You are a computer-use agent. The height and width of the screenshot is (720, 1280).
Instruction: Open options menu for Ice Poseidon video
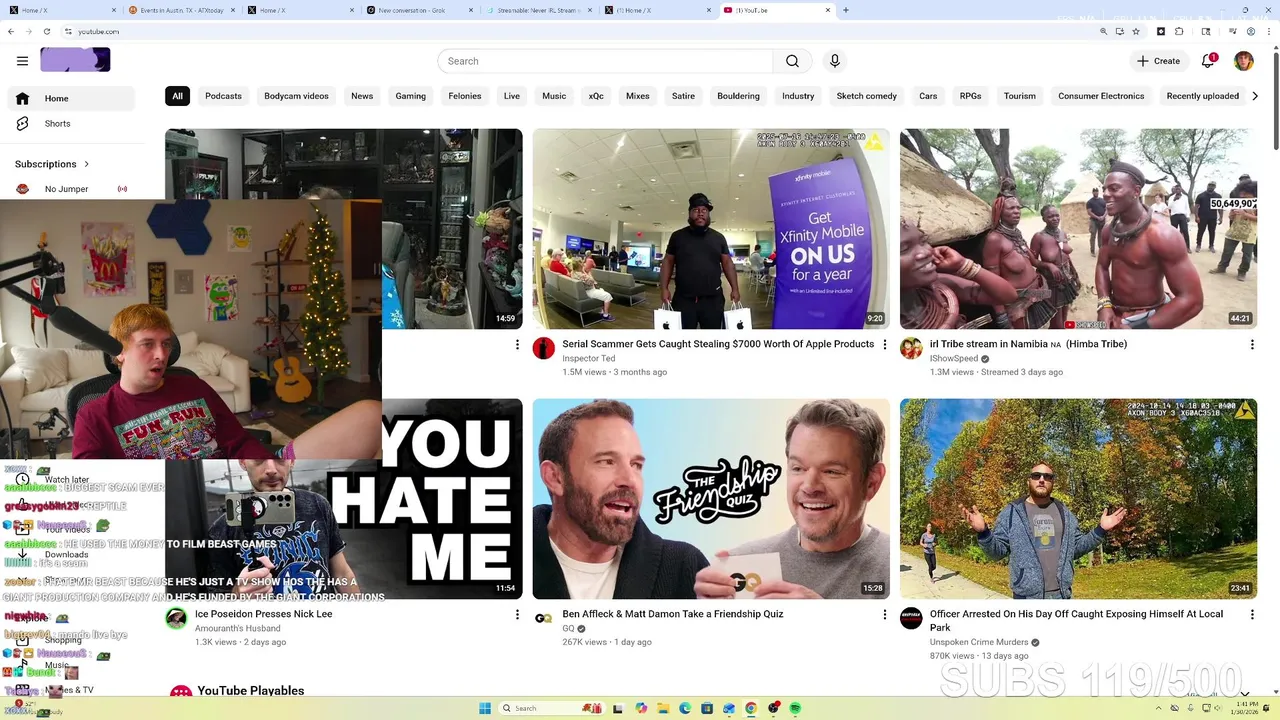pos(517,615)
